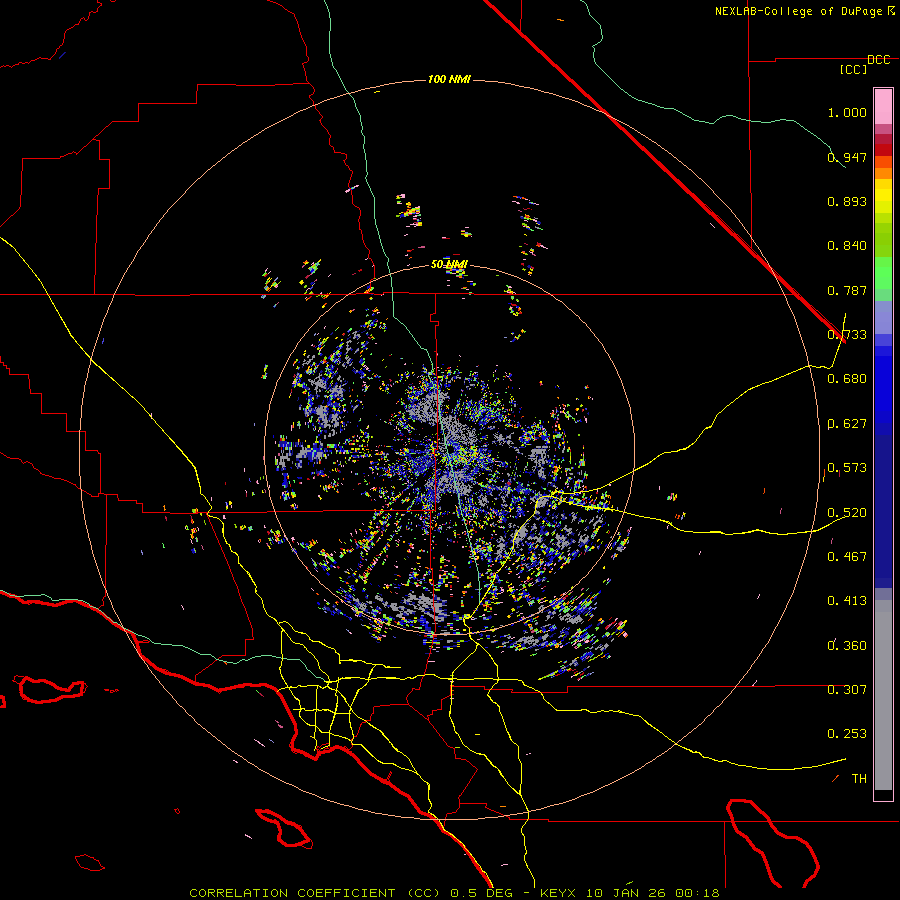The width and height of the screenshot is (900, 900).
Task: Click the 0.307 legend value
Action: click(x=847, y=689)
